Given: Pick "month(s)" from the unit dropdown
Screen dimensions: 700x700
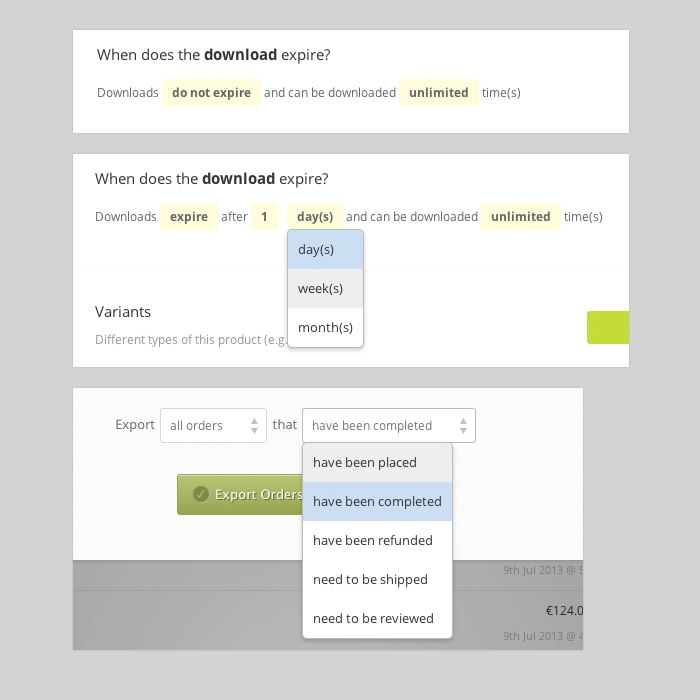Looking at the screenshot, I should point(325,328).
